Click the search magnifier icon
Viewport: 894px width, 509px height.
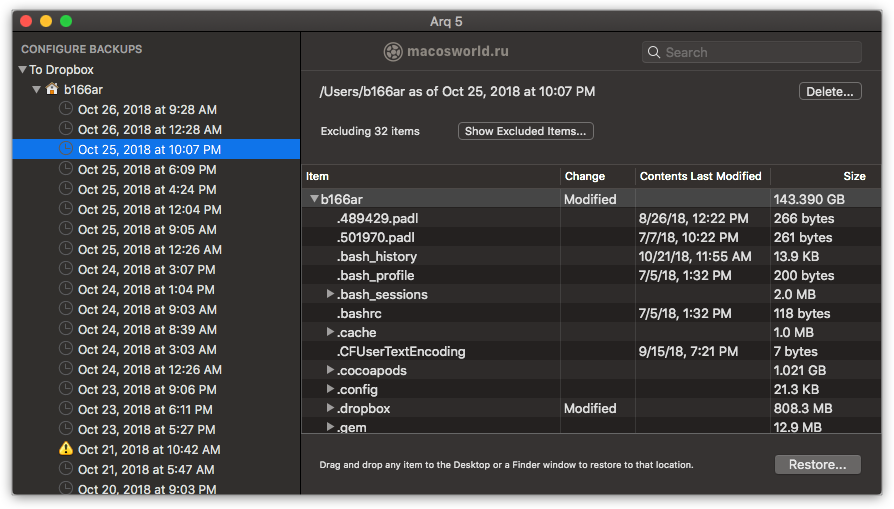(x=654, y=52)
